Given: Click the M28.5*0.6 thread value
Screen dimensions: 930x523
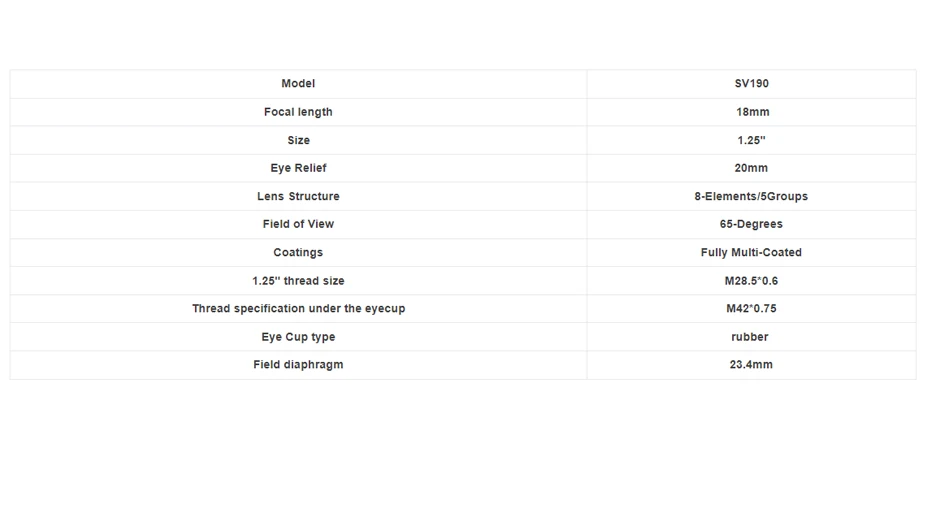Looking at the screenshot, I should pyautogui.click(x=751, y=281).
